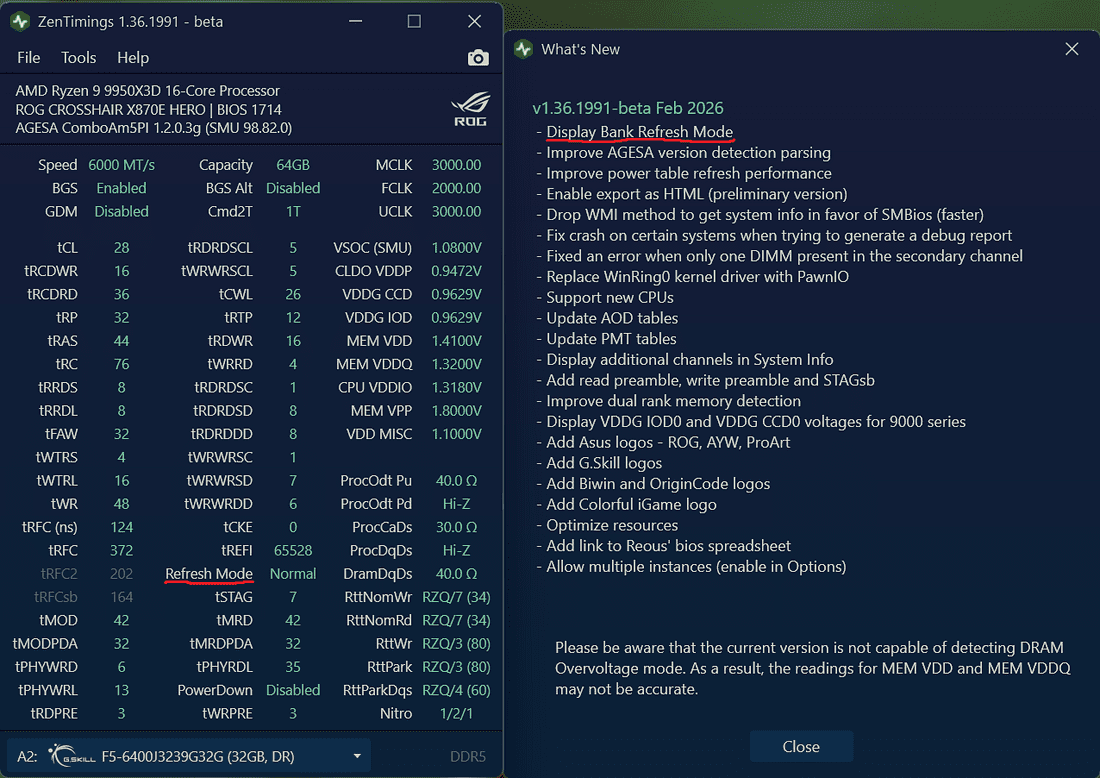Click the v1.36.1991-beta Feb 2026 heading
Screen dimensions: 1100x778
(628, 108)
